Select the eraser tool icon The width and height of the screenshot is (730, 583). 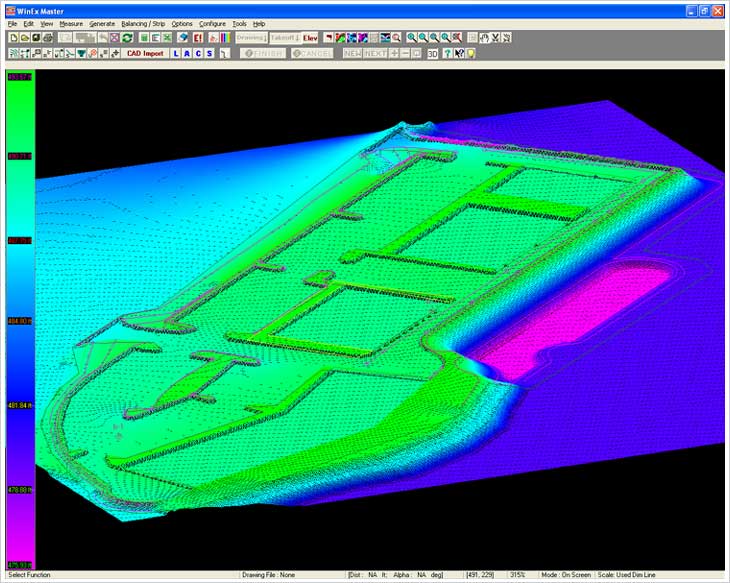point(183,38)
